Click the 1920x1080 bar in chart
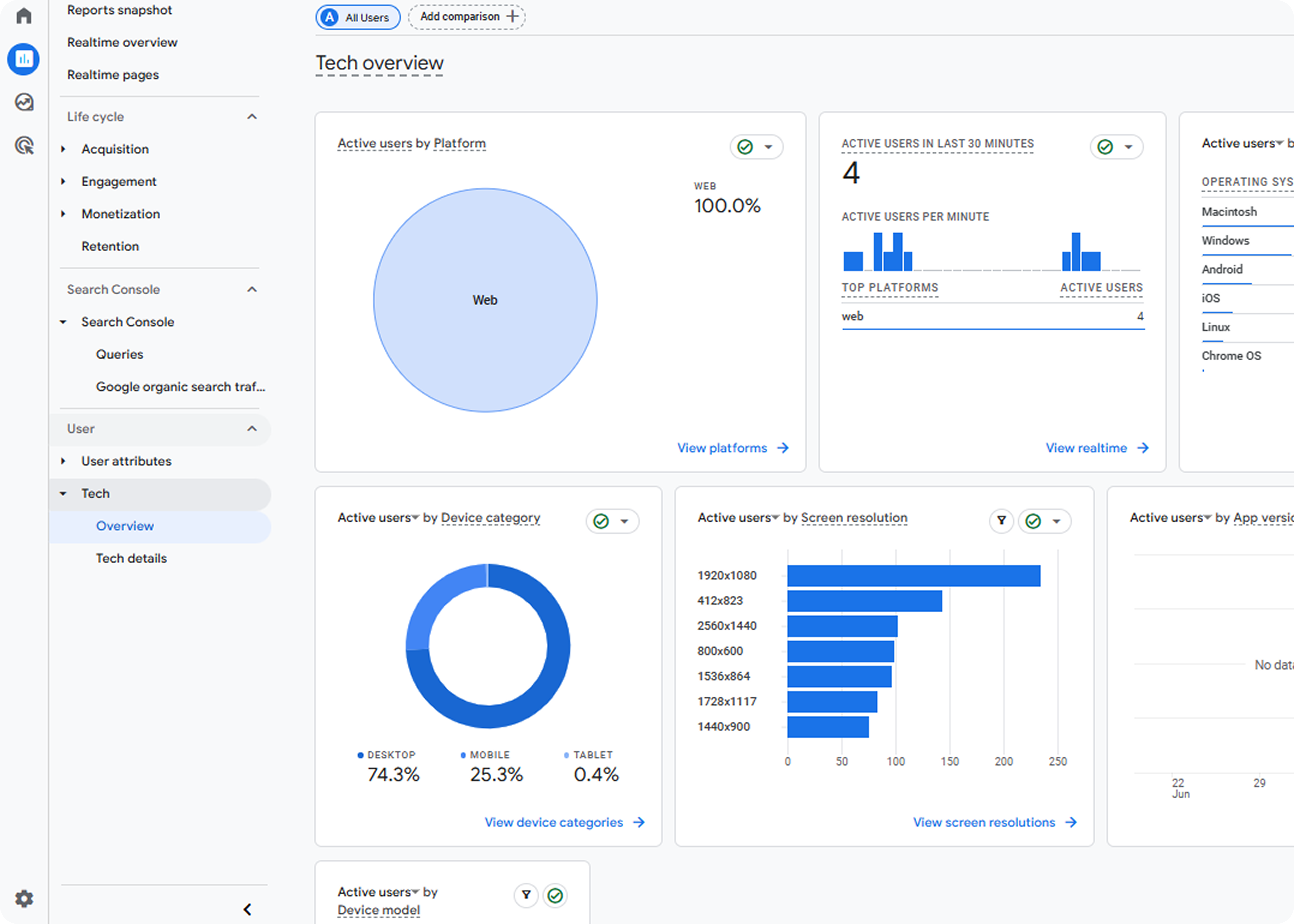Screen dimensions: 1294x924 click(x=913, y=575)
